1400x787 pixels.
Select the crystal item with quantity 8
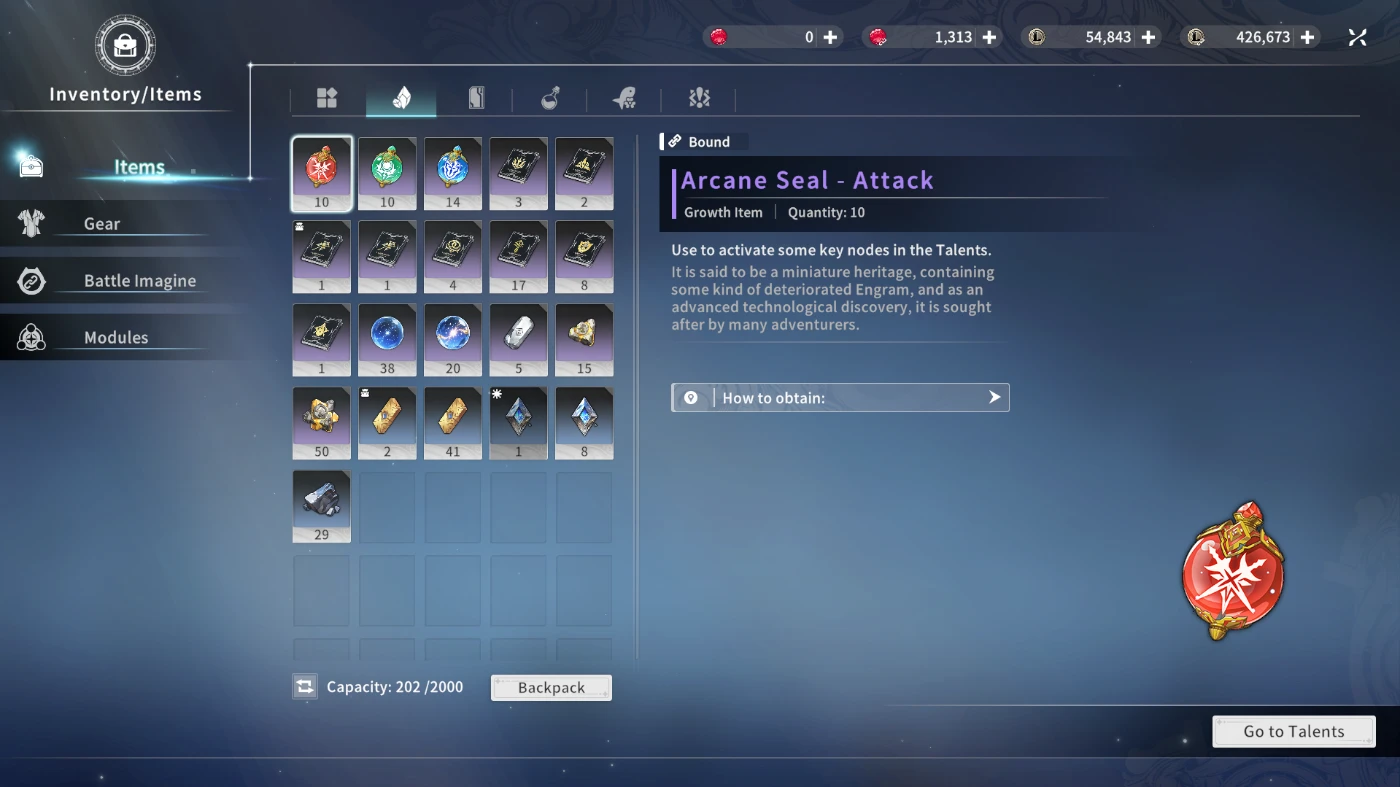[584, 422]
